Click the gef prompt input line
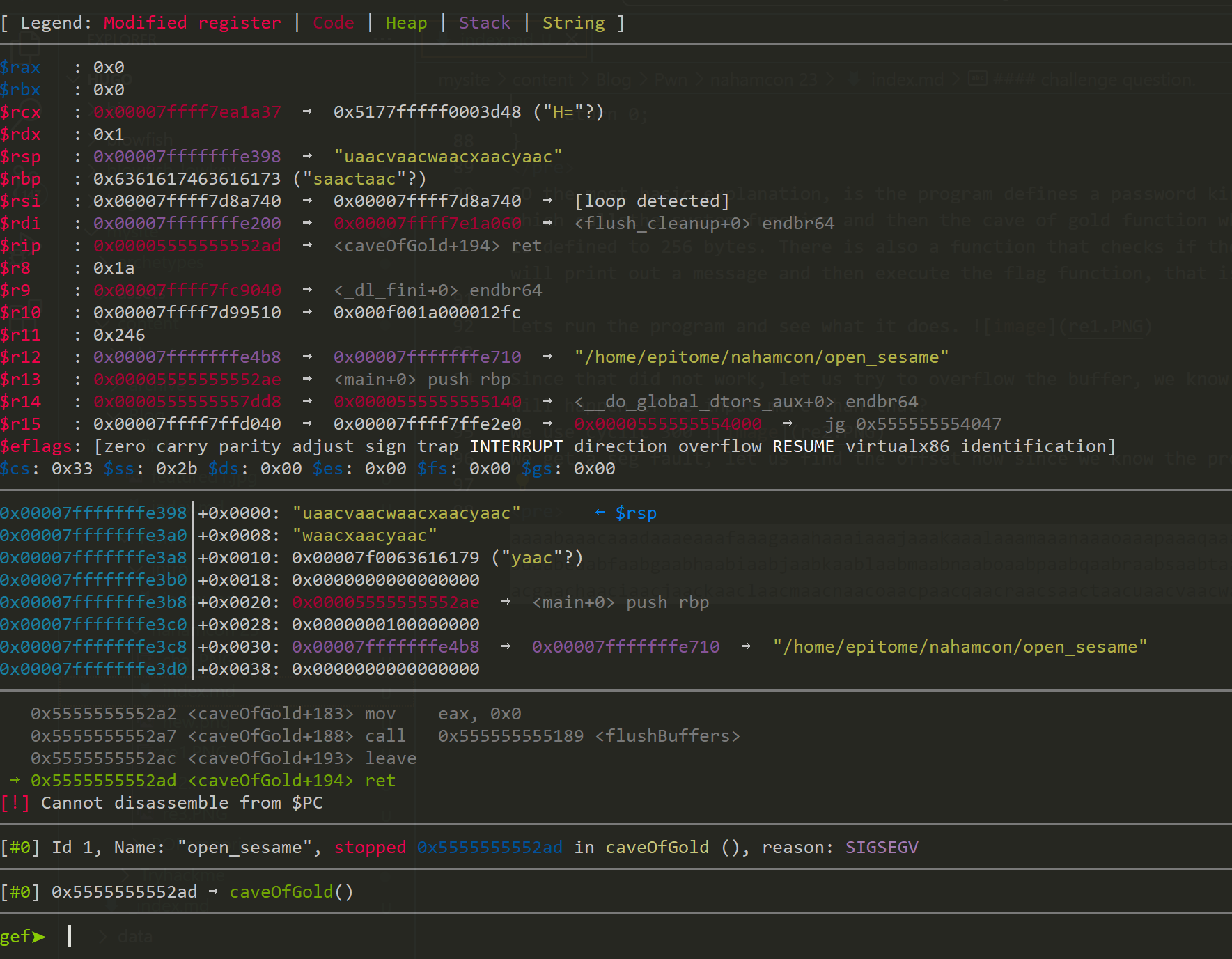1232x959 pixels. coord(616,936)
